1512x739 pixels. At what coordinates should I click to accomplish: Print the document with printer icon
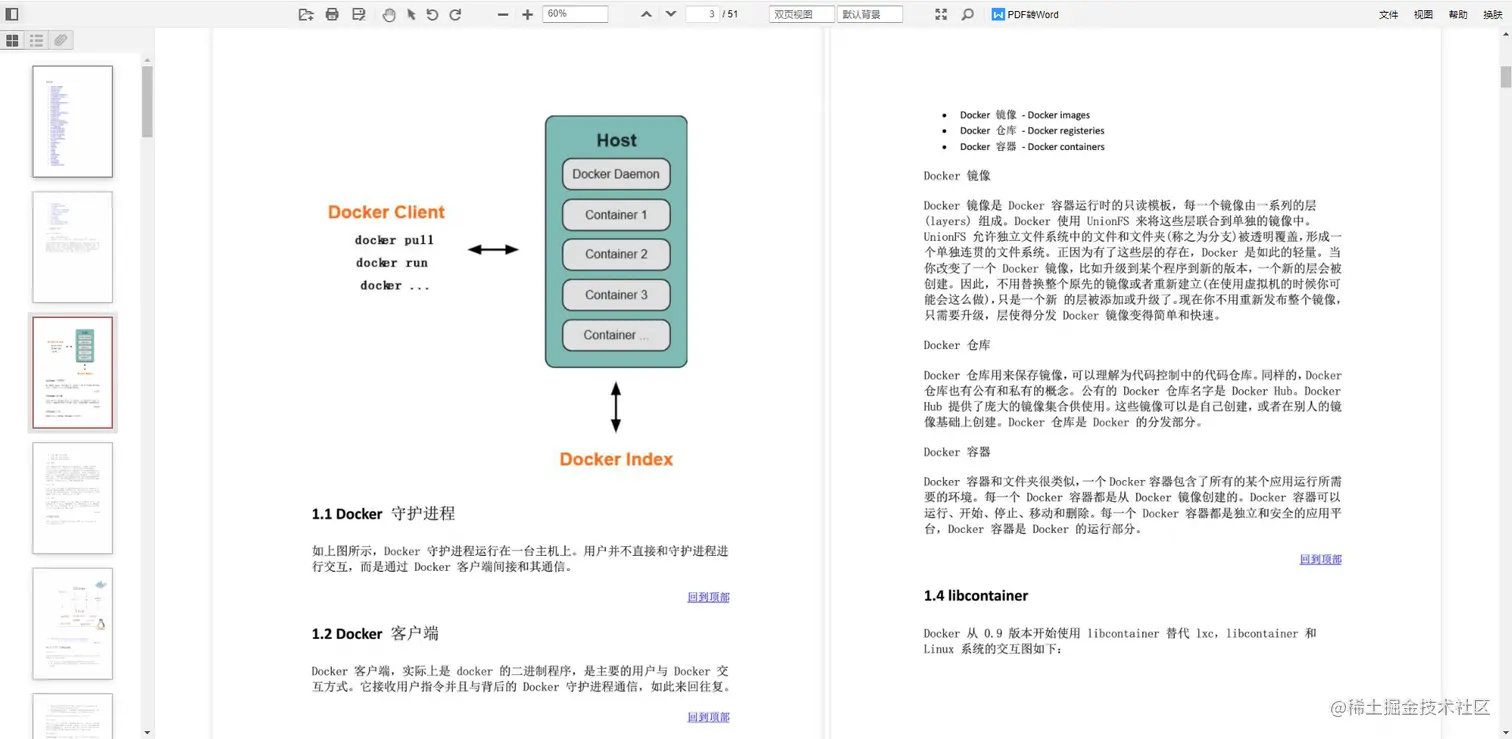[x=332, y=14]
